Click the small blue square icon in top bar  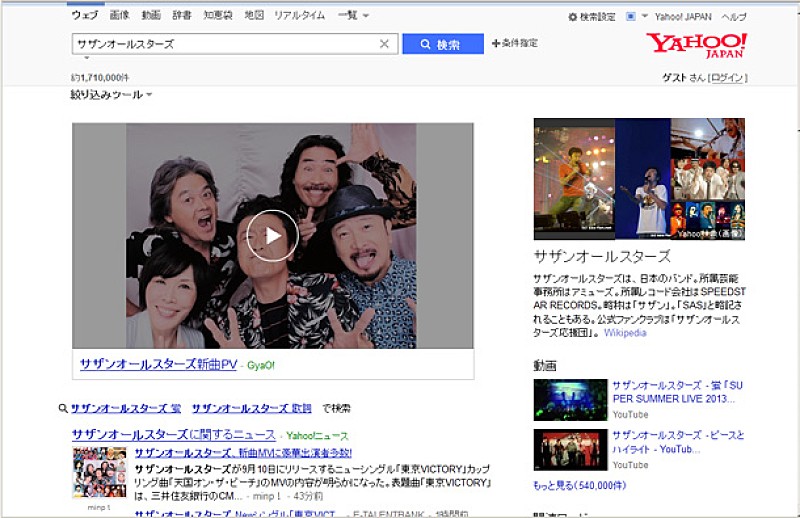(630, 17)
